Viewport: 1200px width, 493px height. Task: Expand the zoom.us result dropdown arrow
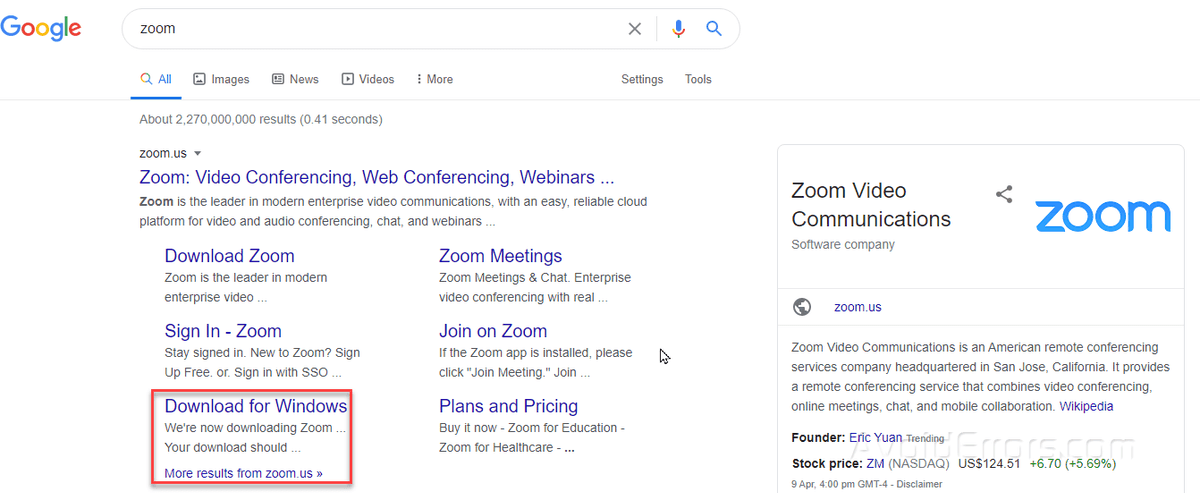[198, 154]
